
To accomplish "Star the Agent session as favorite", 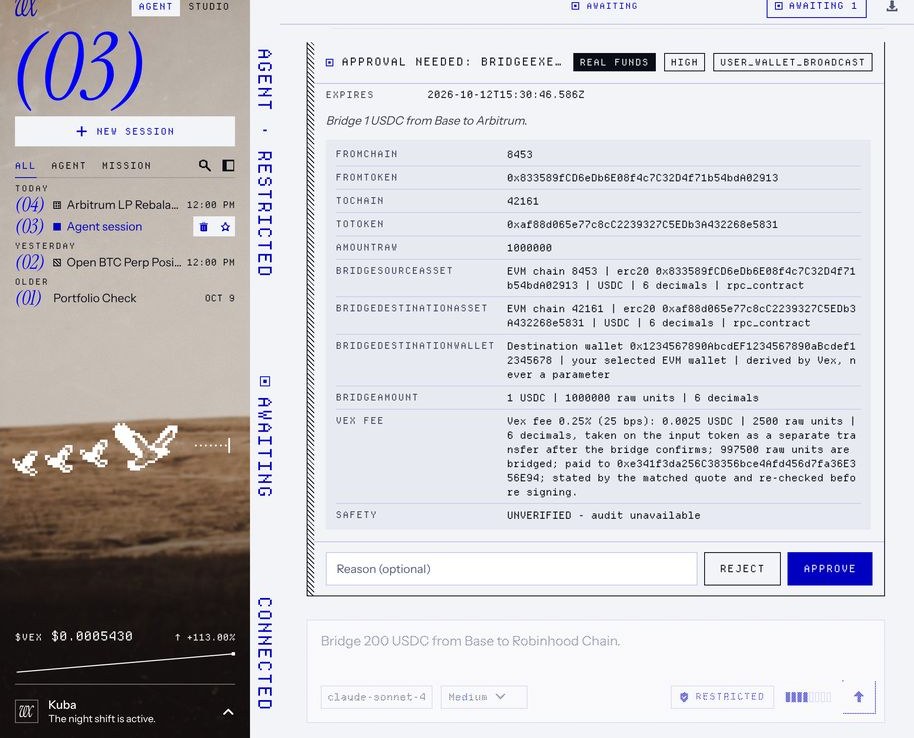I will [225, 227].
